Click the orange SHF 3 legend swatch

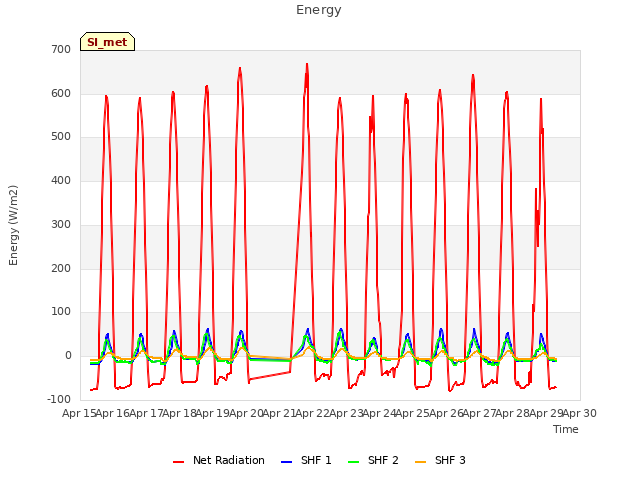420,462
